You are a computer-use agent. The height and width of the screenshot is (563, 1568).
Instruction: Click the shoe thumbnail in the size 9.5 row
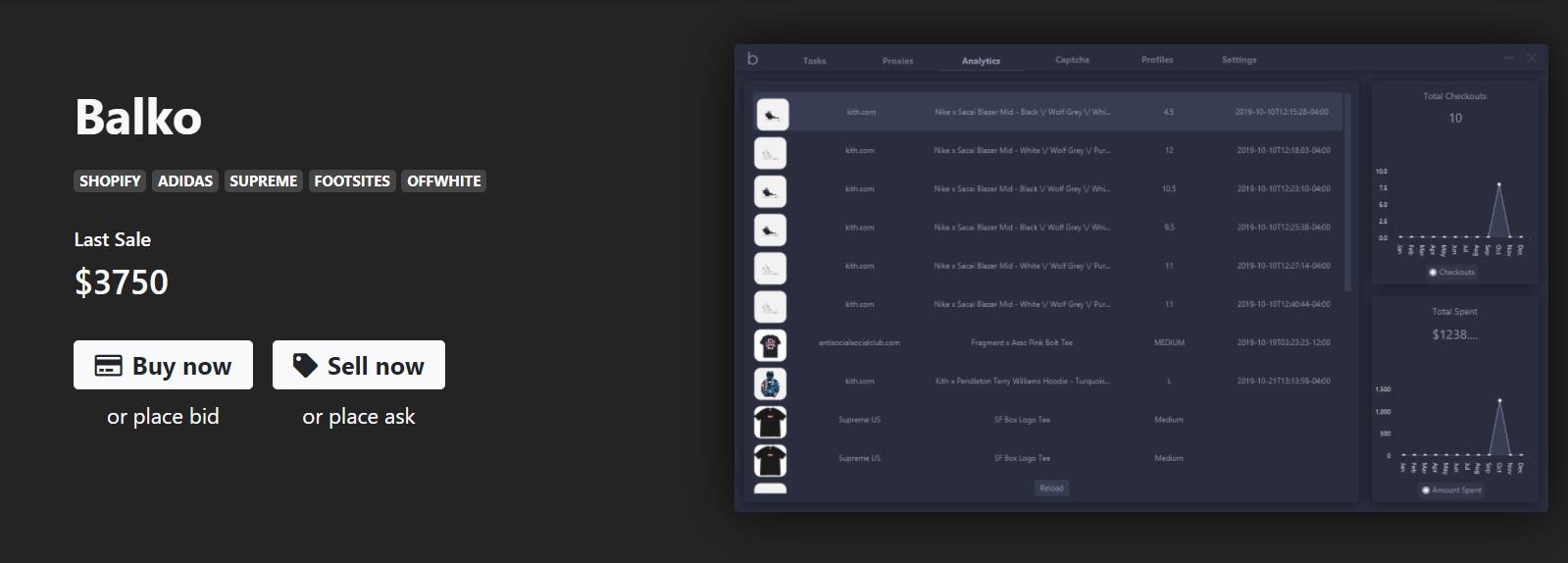pos(771,230)
